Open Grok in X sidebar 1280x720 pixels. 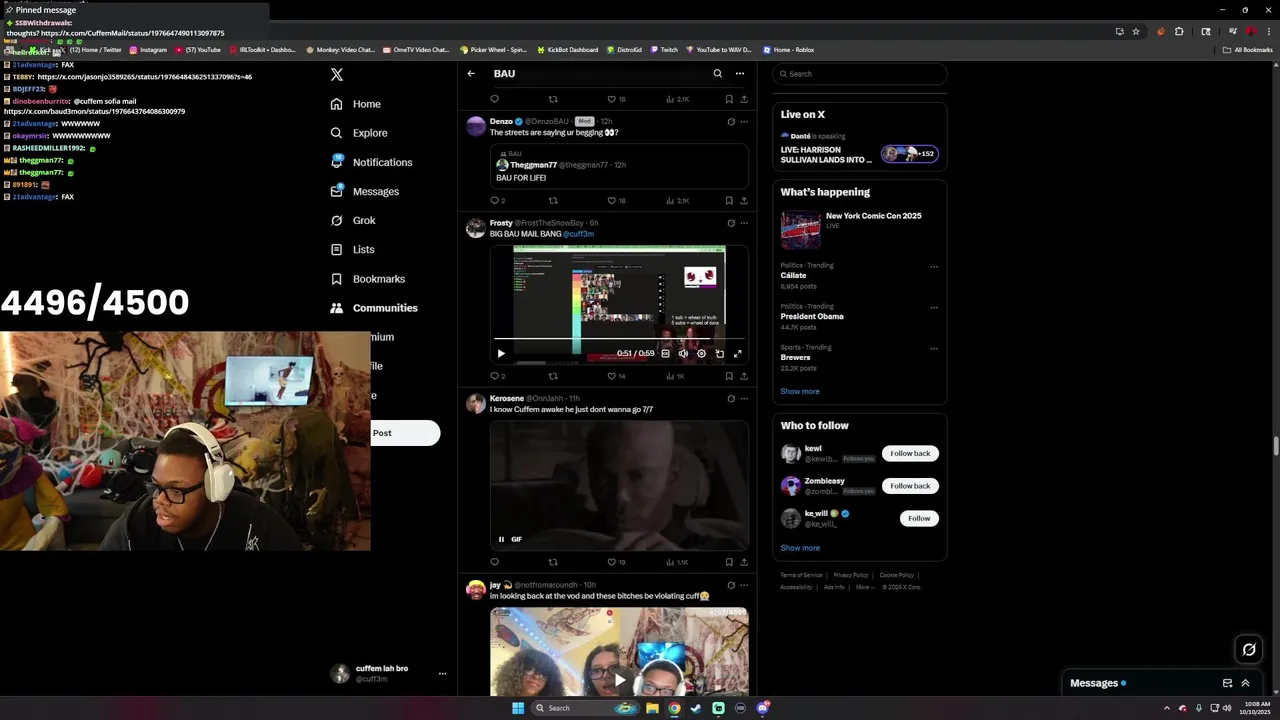[353, 221]
